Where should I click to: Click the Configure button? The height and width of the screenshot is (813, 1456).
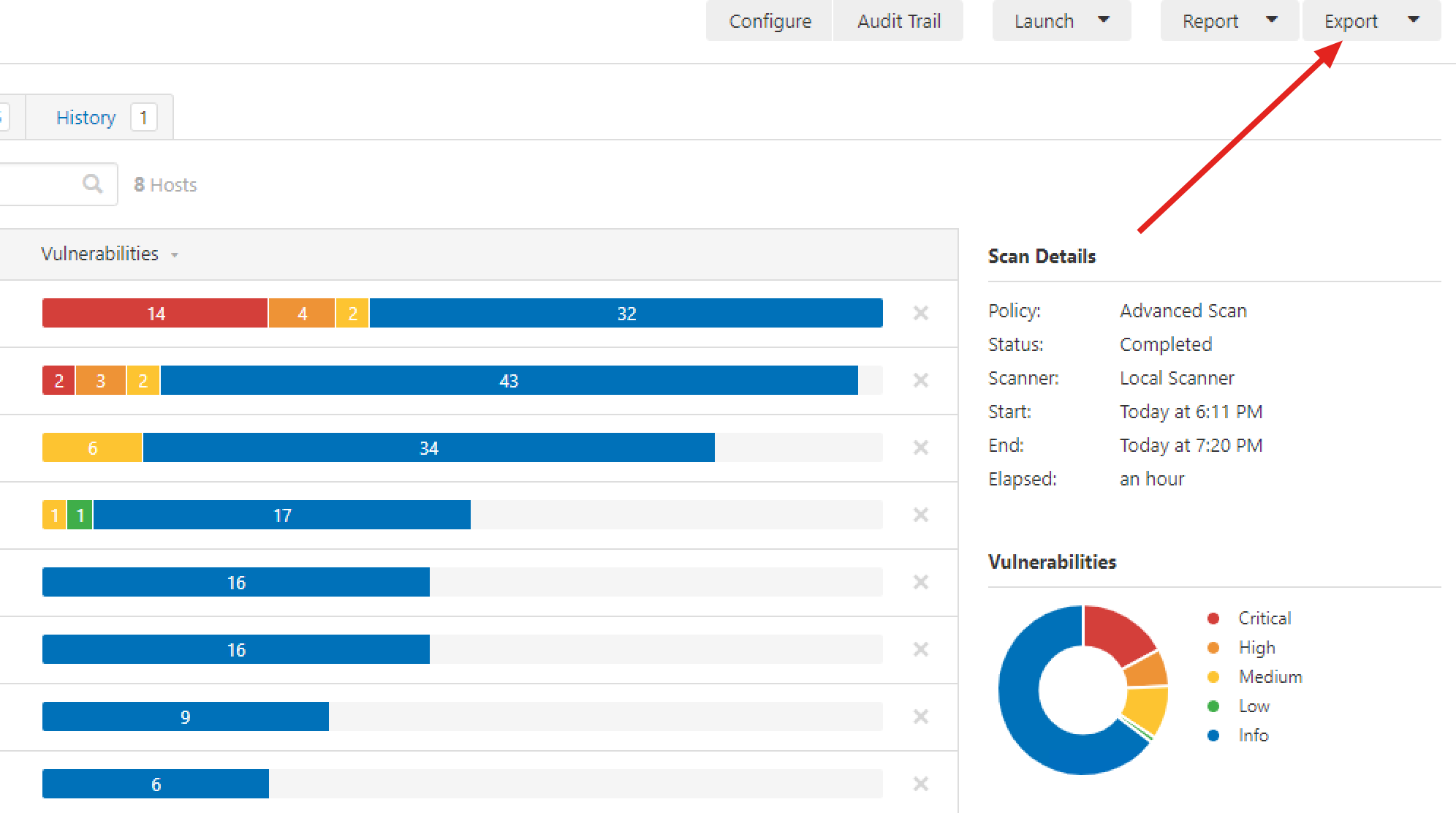pyautogui.click(x=770, y=21)
